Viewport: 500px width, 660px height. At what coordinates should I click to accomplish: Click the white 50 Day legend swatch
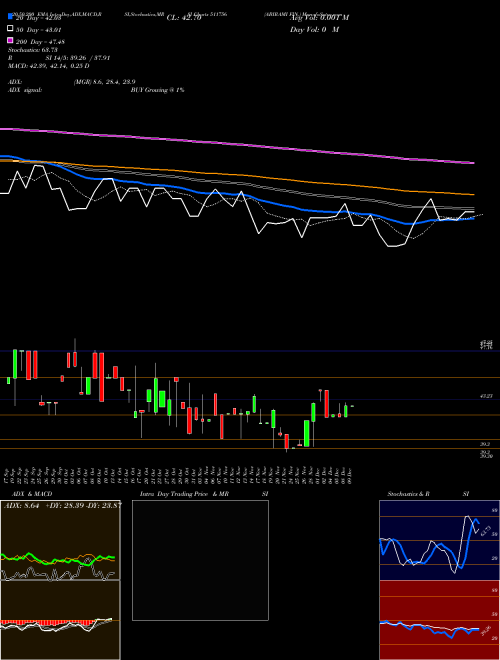11,29
